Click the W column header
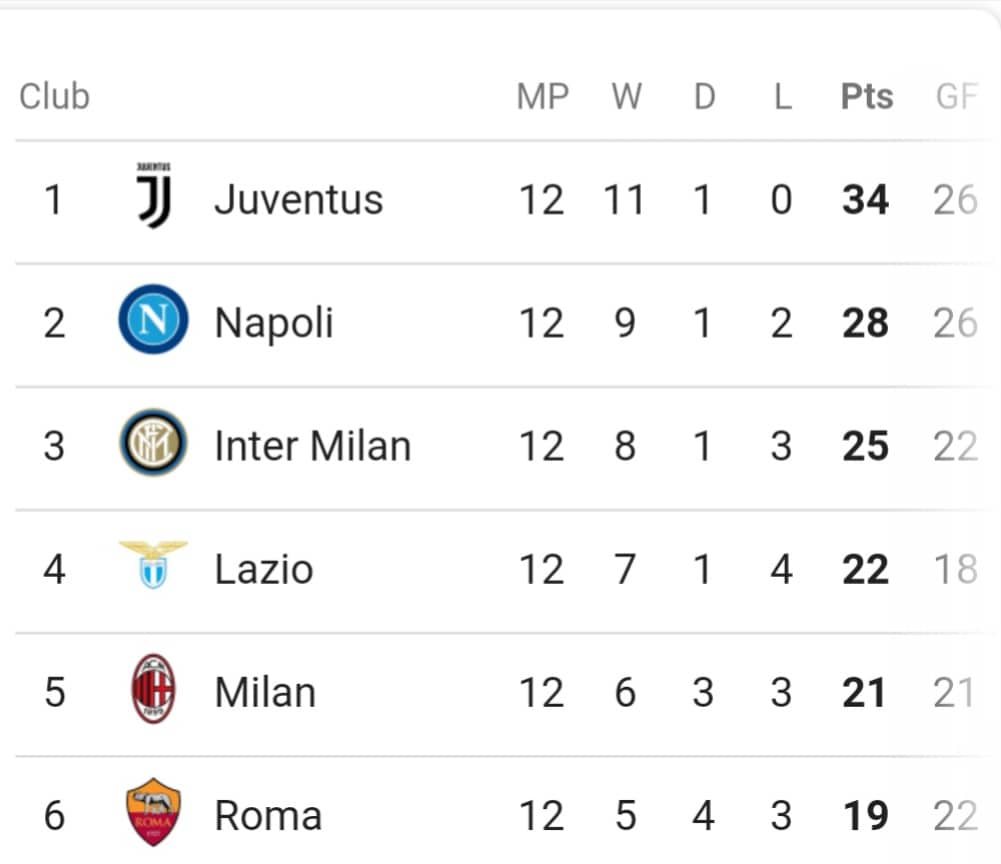 click(x=626, y=96)
